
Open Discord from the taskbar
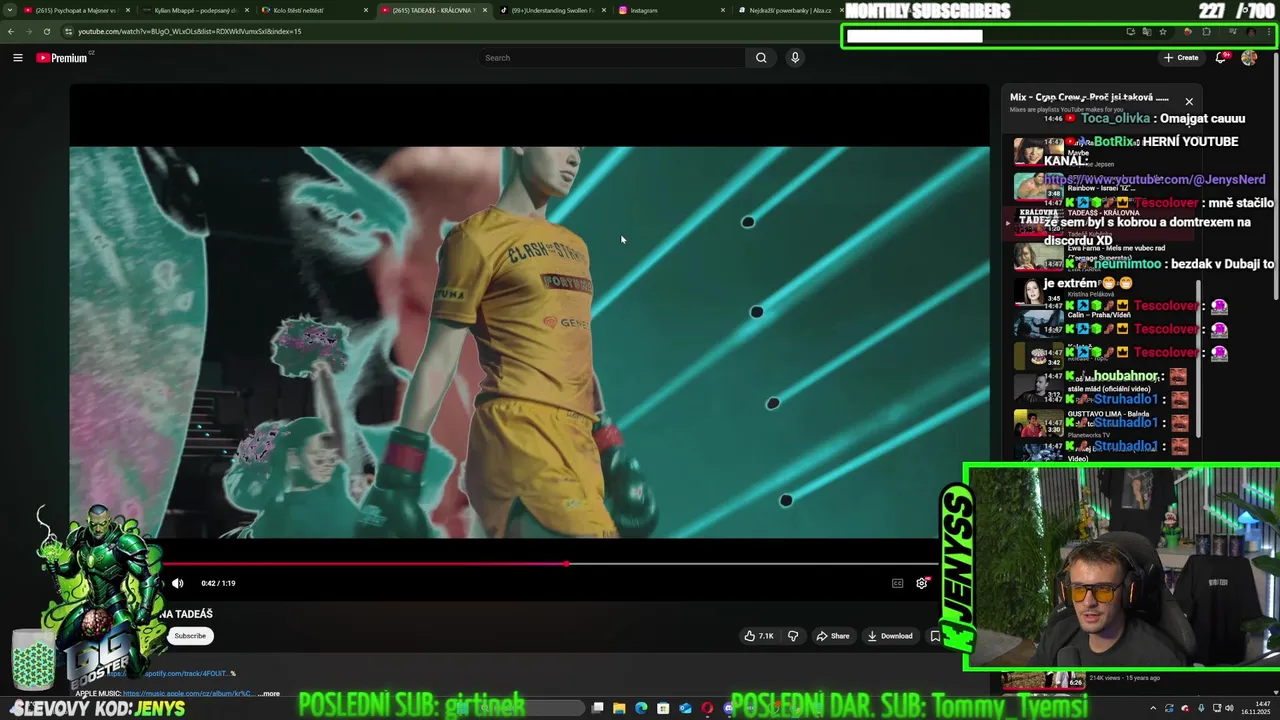click(x=729, y=708)
